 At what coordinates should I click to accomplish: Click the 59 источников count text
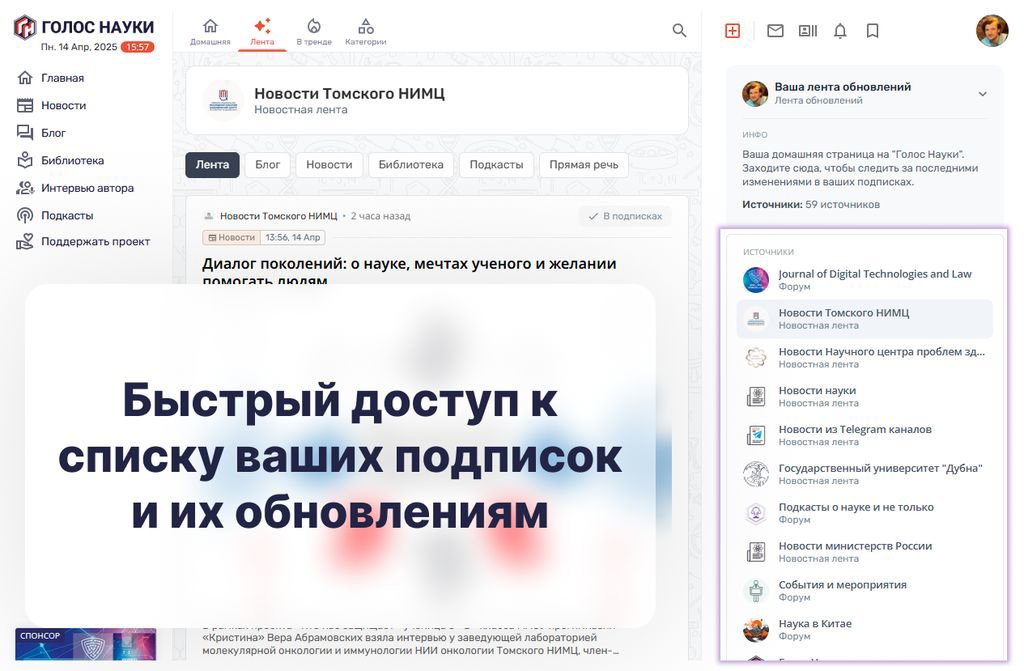coord(842,205)
